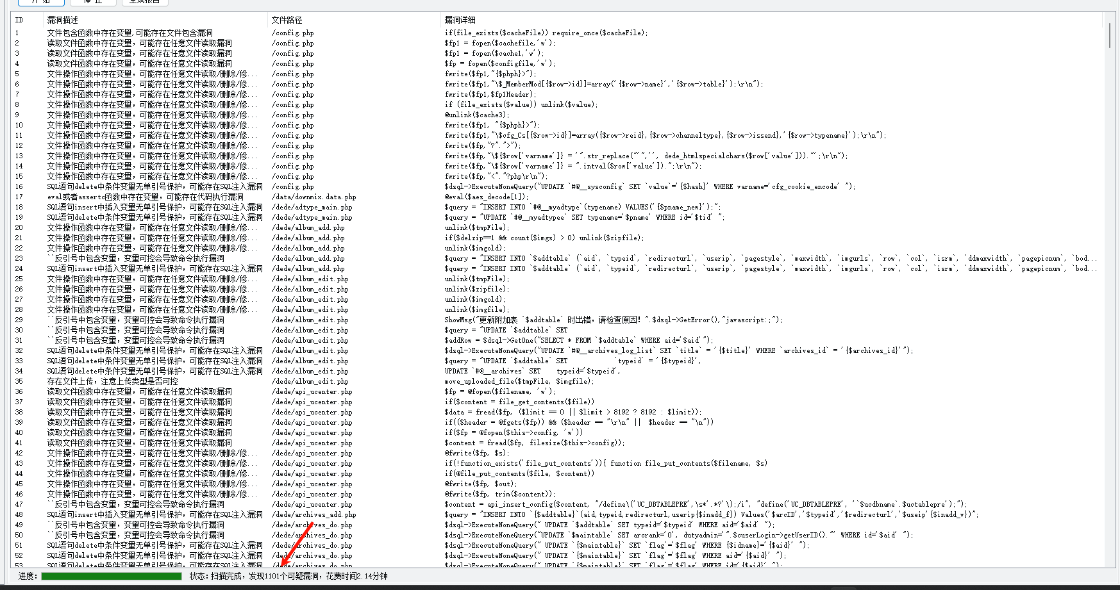Screen dimensions: 1120x590
Task: Click the @fwrite($fp, $s) detail cell
Action: [x=476, y=453]
